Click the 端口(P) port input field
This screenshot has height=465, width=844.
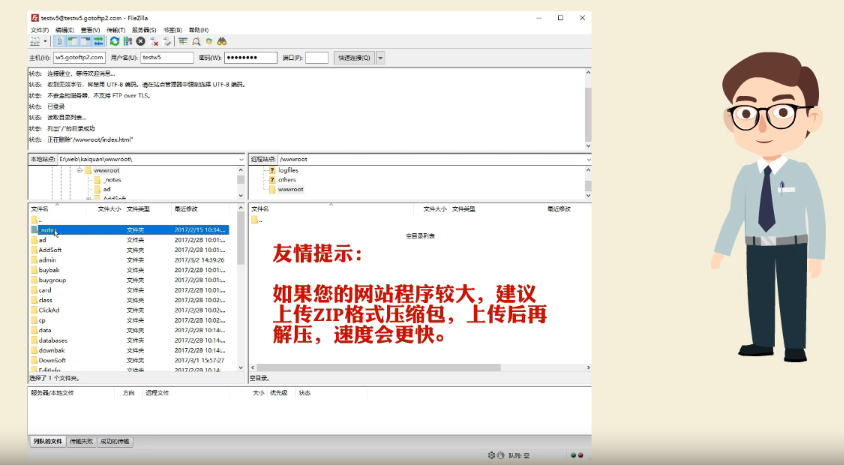click(316, 58)
